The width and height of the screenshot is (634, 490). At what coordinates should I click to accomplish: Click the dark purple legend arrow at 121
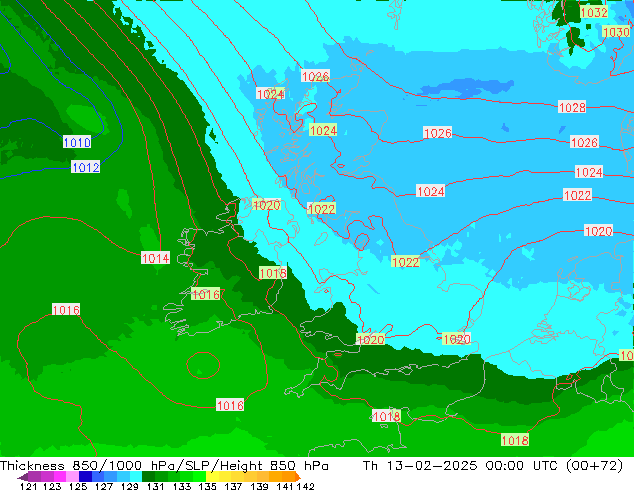point(23,477)
